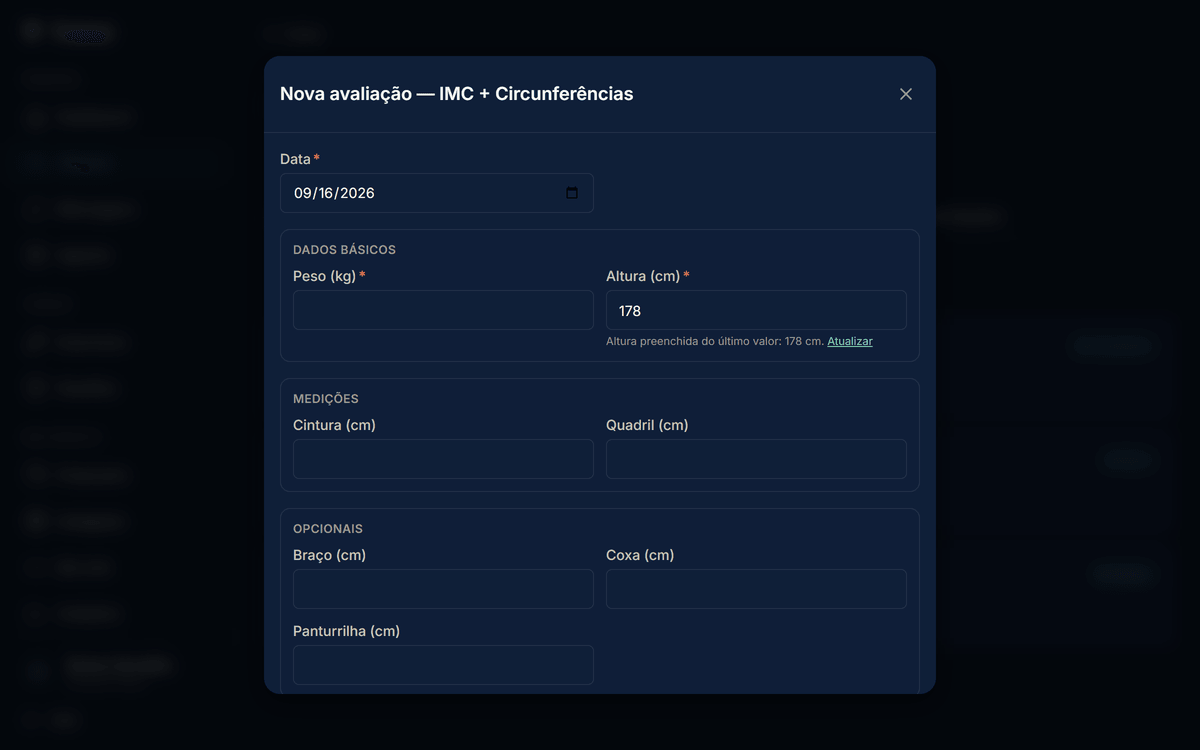This screenshot has height=750, width=1200.
Task: Click the date value 09/16/2026
Action: coord(334,193)
